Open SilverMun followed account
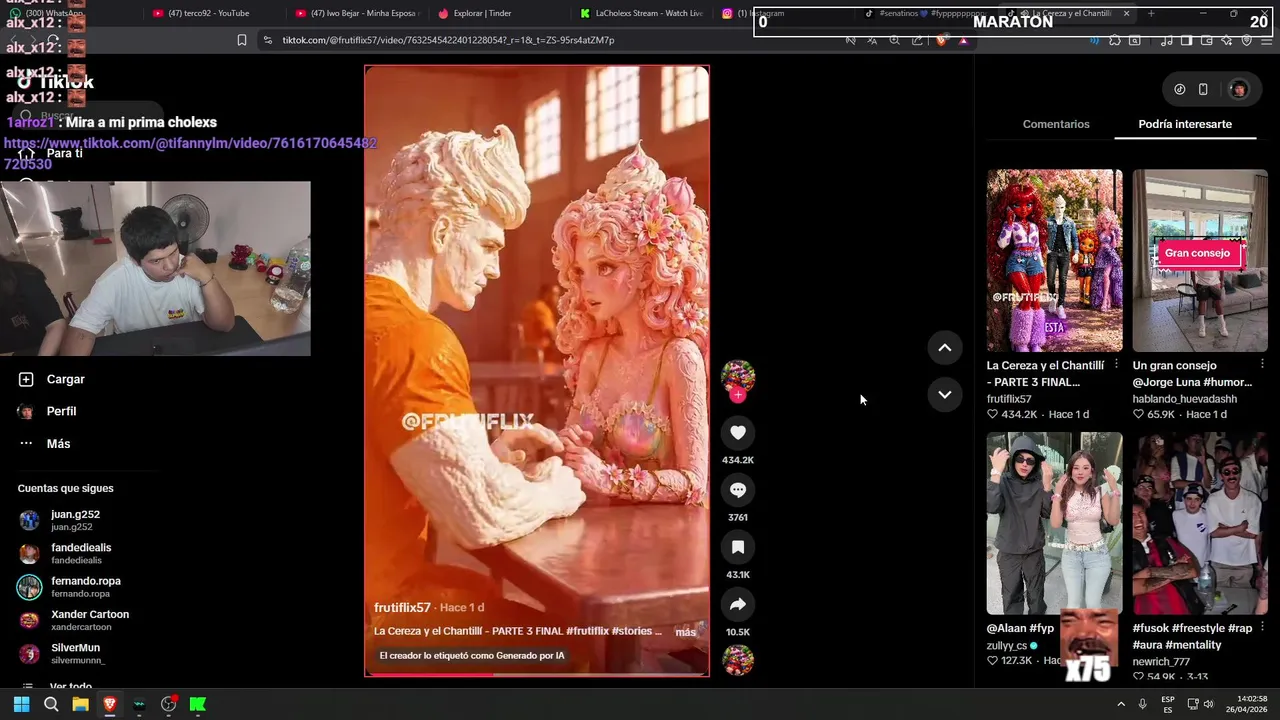The height and width of the screenshot is (720, 1280). tap(62, 653)
